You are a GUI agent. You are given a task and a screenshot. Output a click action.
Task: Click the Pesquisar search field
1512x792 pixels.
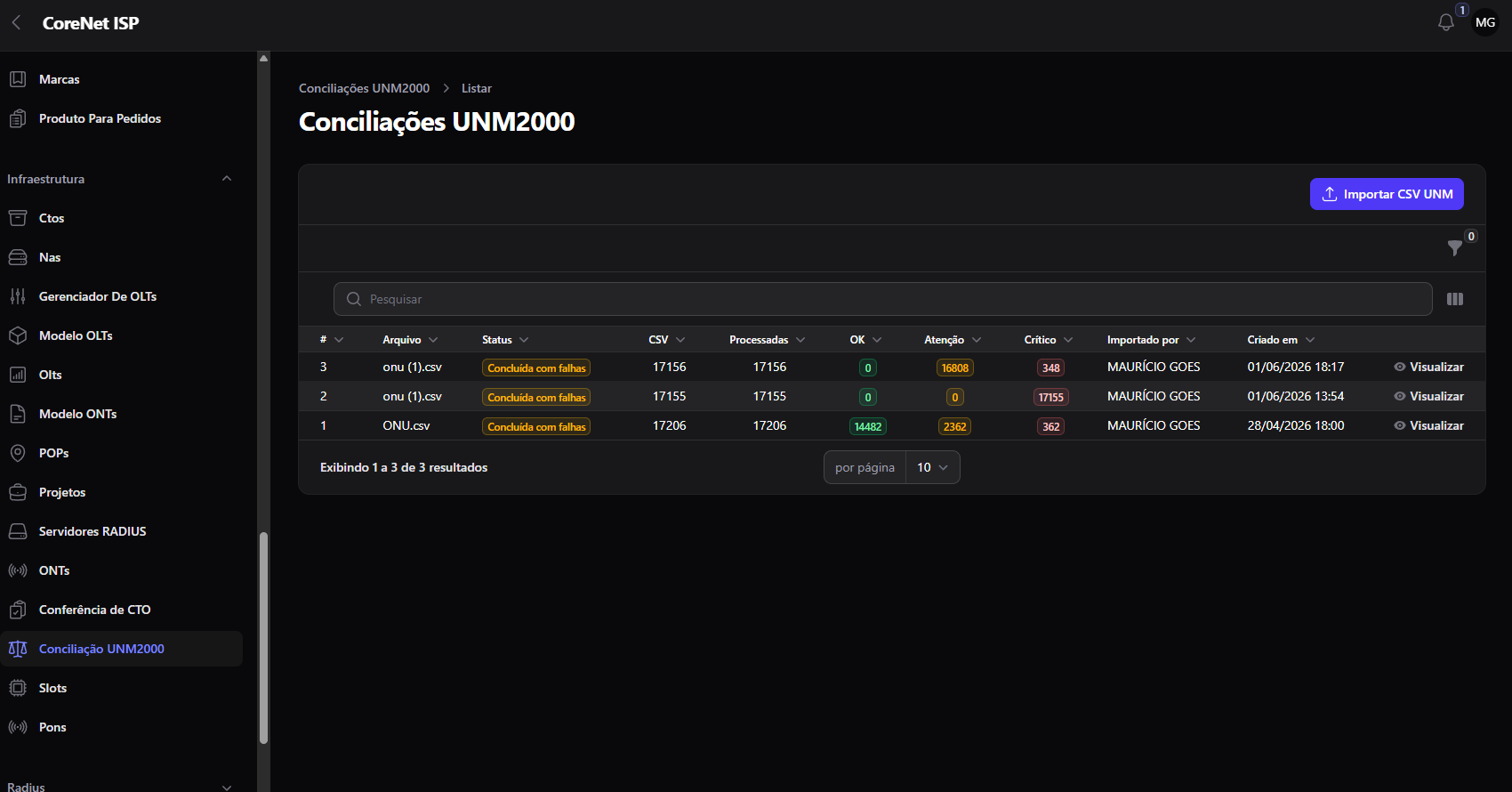[882, 299]
